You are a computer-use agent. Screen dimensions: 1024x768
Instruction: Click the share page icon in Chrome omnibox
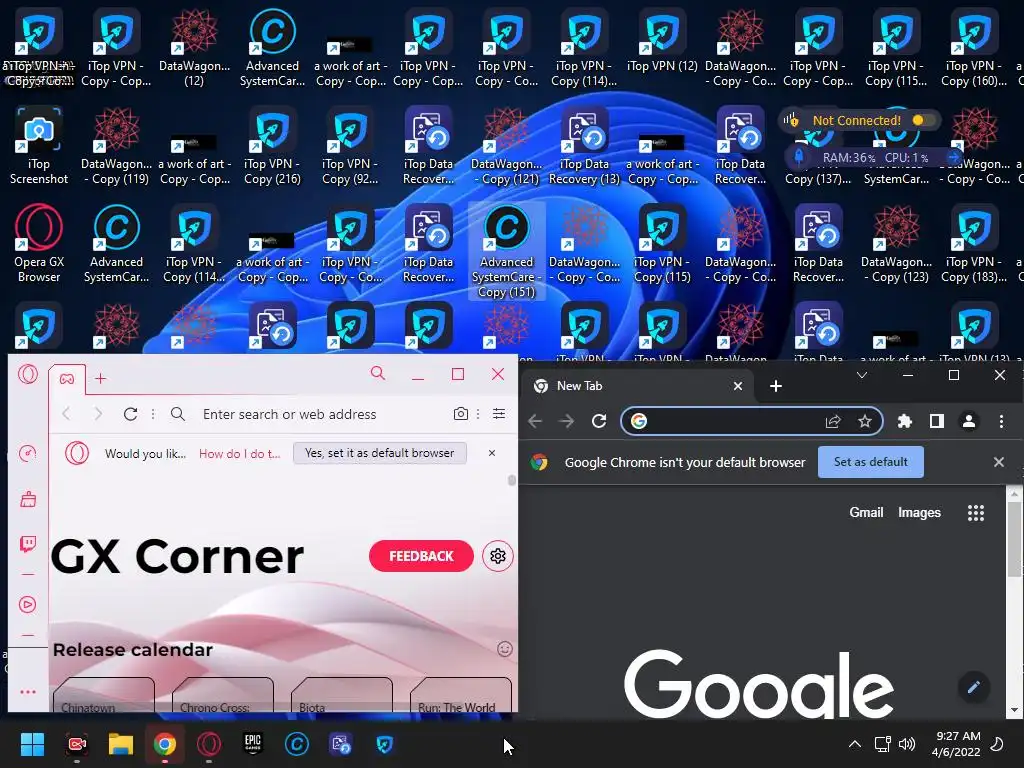click(833, 421)
